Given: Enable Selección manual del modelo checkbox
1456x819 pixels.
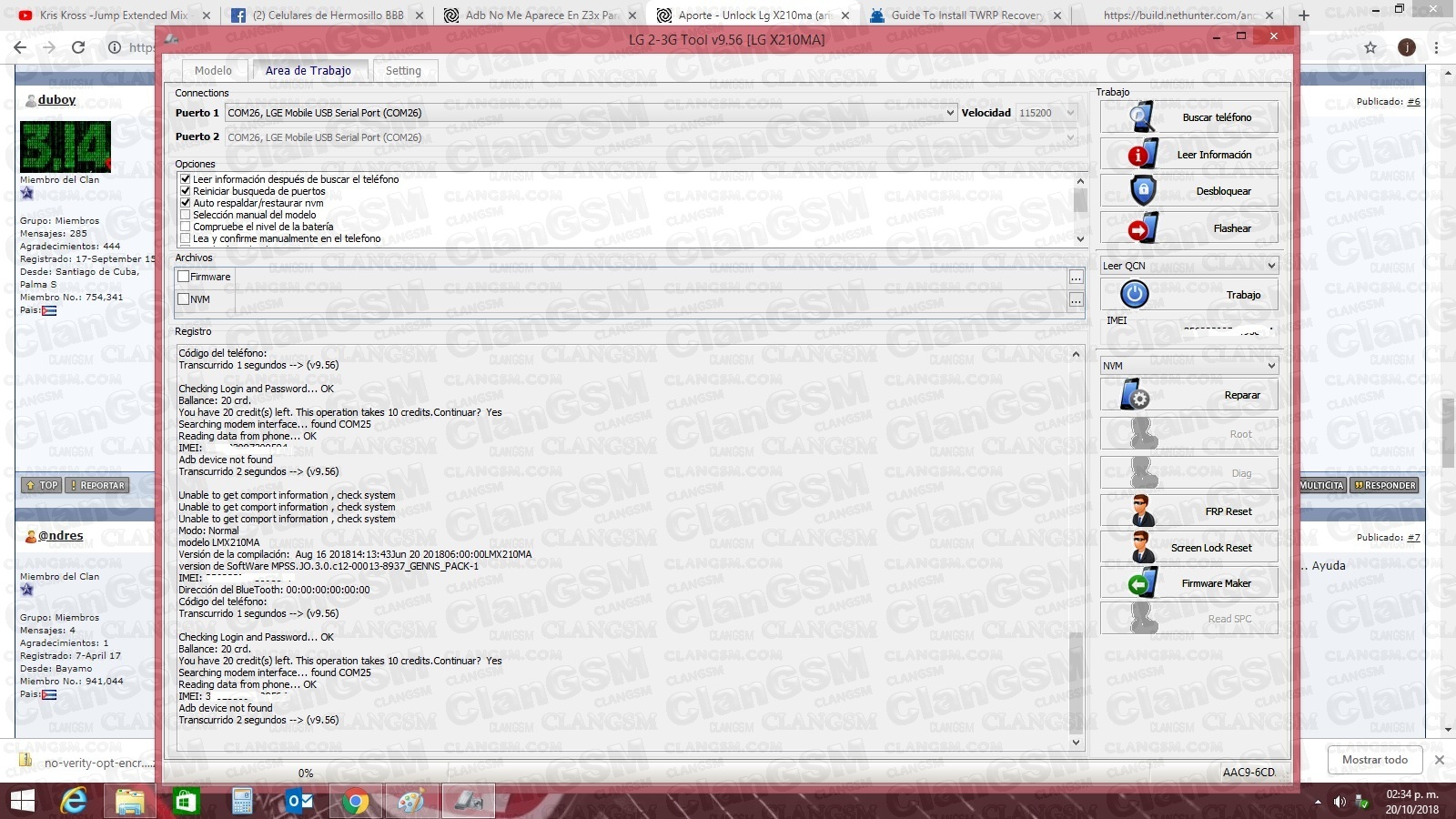Looking at the screenshot, I should 186,215.
